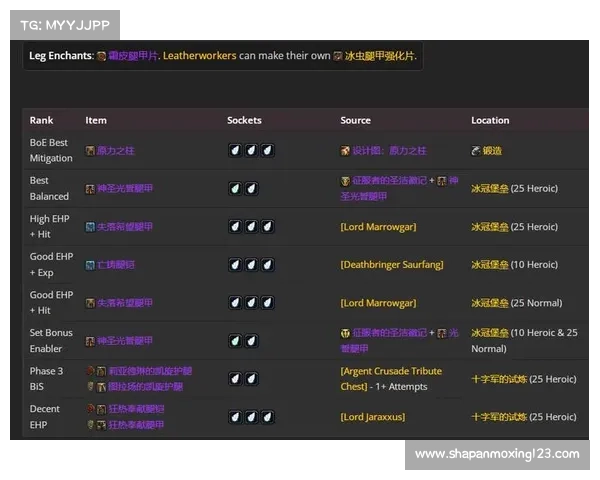Open blacksmithing location link in first row
Image resolution: width=600 pixels, height=480 pixels.
coord(492,151)
